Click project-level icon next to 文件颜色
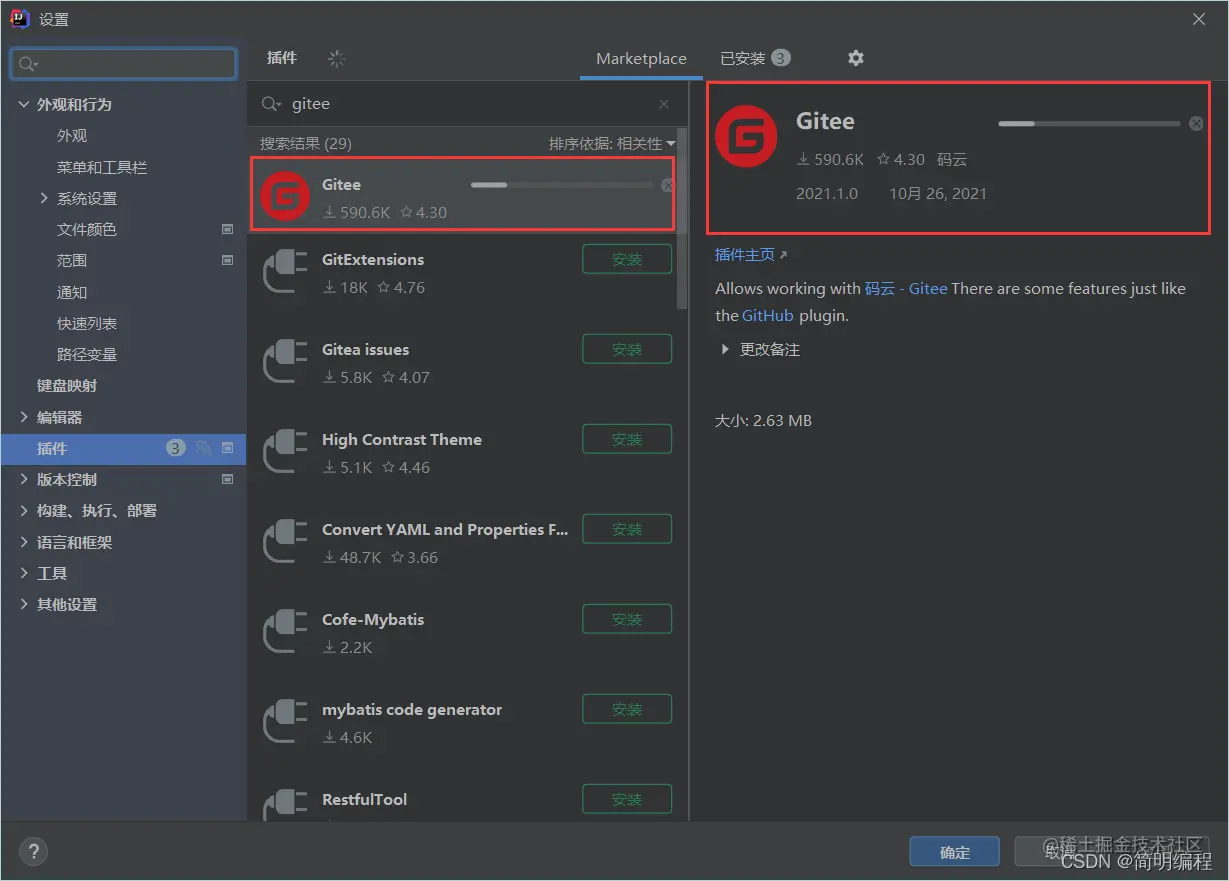 click(x=227, y=229)
